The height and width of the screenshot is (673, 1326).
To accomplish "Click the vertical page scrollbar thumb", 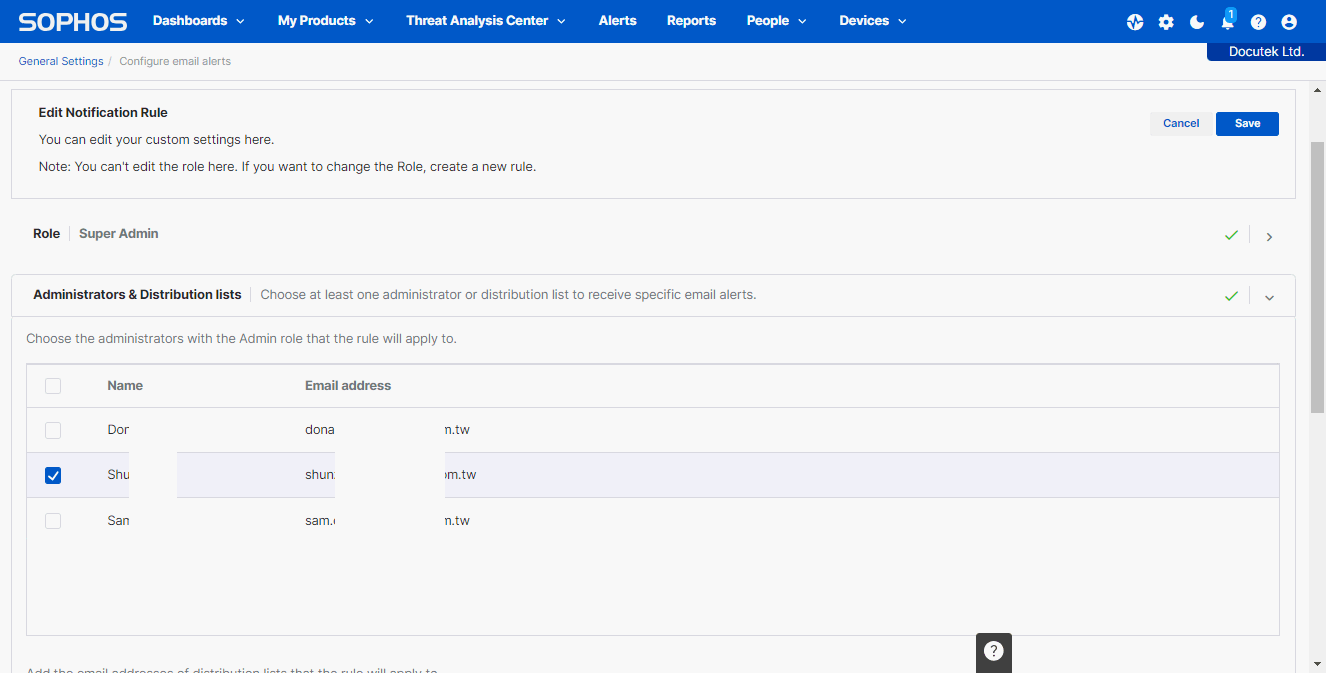I will pos(1317,277).
